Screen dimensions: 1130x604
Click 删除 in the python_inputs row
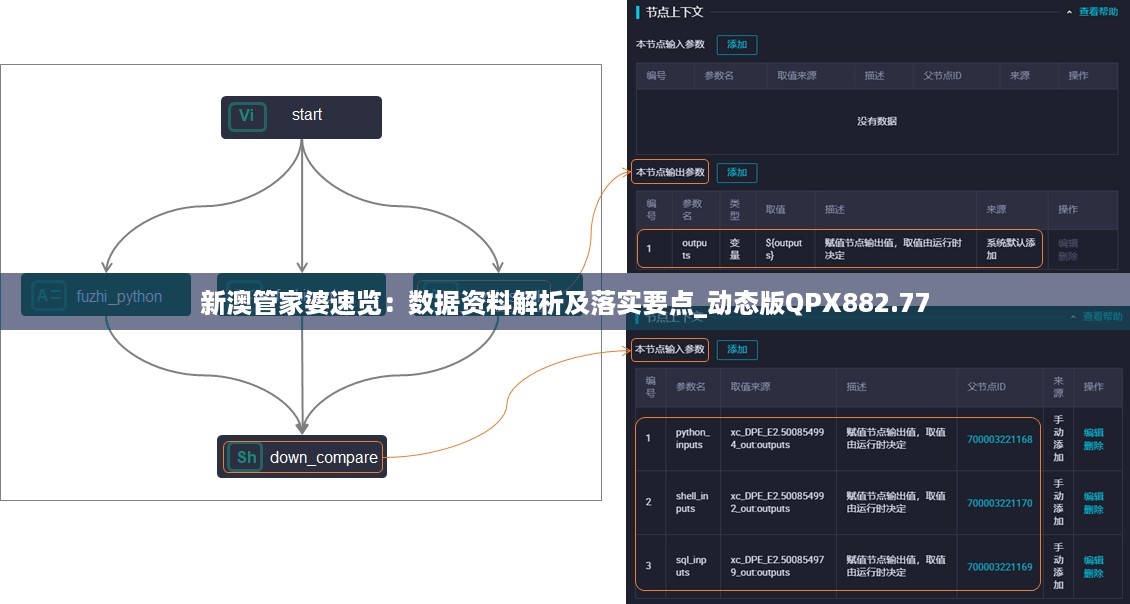tap(1093, 445)
